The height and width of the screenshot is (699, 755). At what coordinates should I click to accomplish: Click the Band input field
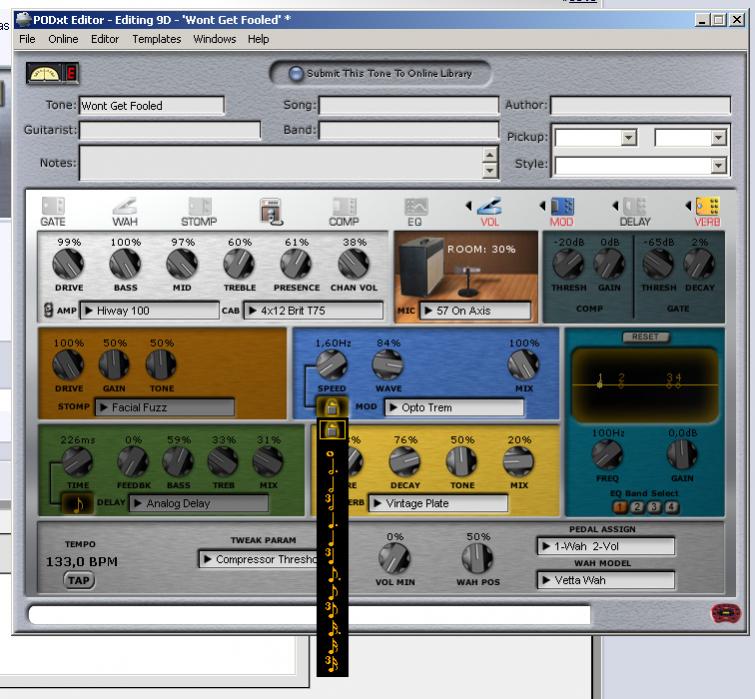(x=408, y=130)
